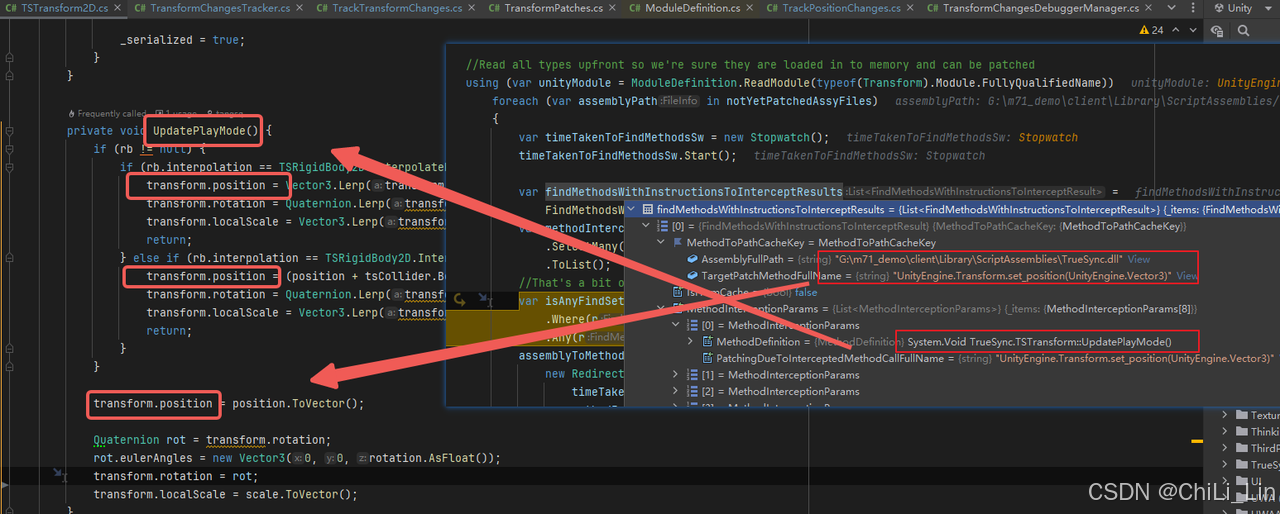Click the UpdatePlayMode method name
1280x514 pixels.
pos(200,131)
